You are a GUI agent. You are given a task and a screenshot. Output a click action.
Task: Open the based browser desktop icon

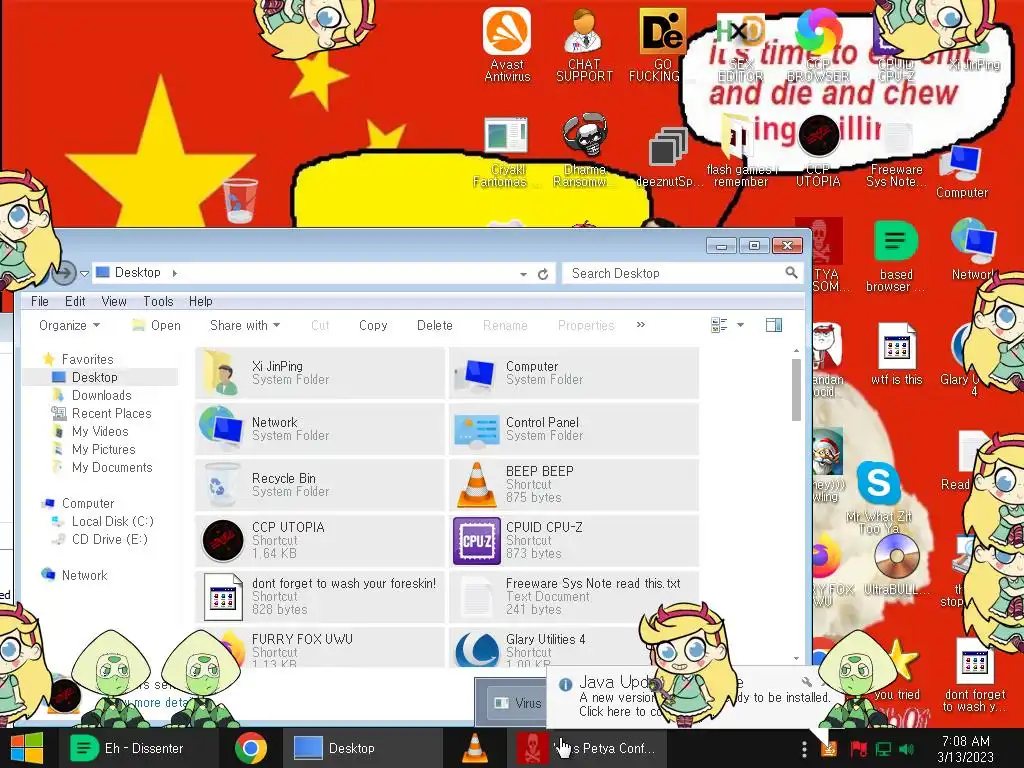coord(896,256)
